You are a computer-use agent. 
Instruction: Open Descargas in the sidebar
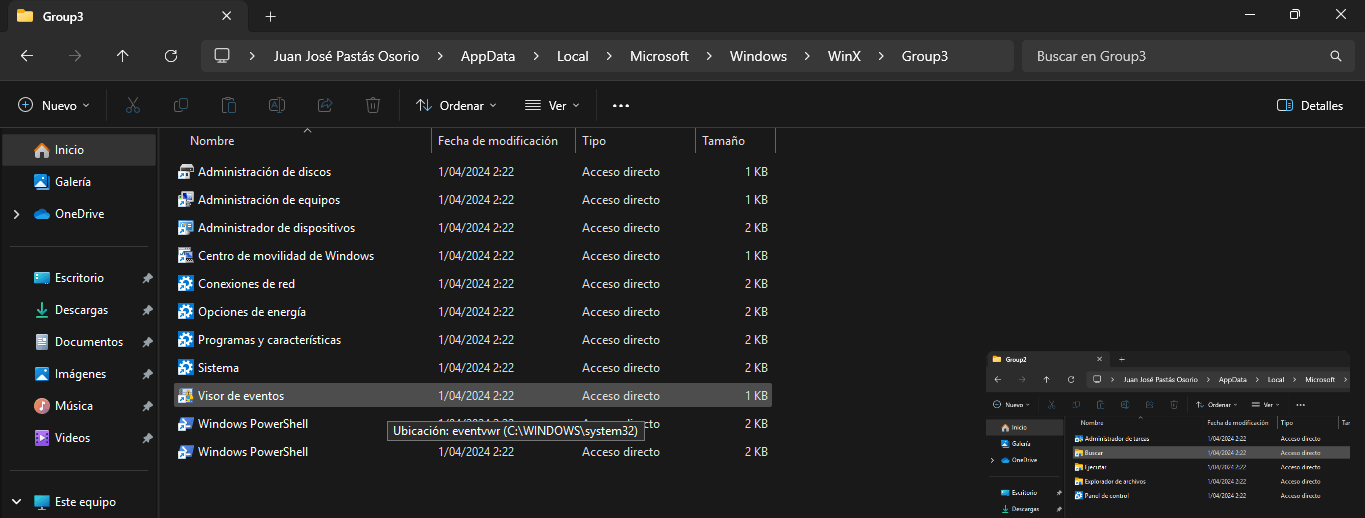(x=79, y=310)
